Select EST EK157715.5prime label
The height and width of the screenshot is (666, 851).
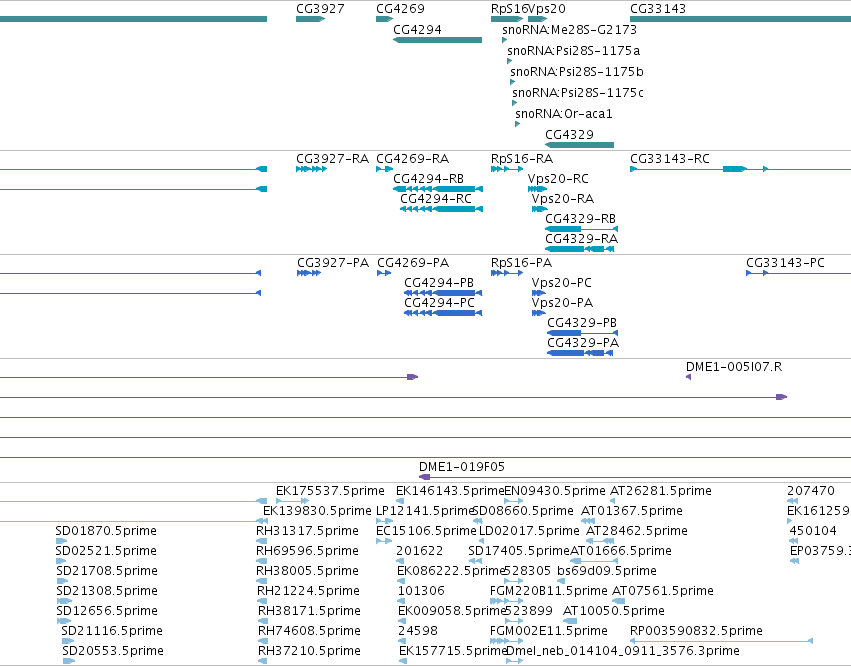tap(453, 651)
